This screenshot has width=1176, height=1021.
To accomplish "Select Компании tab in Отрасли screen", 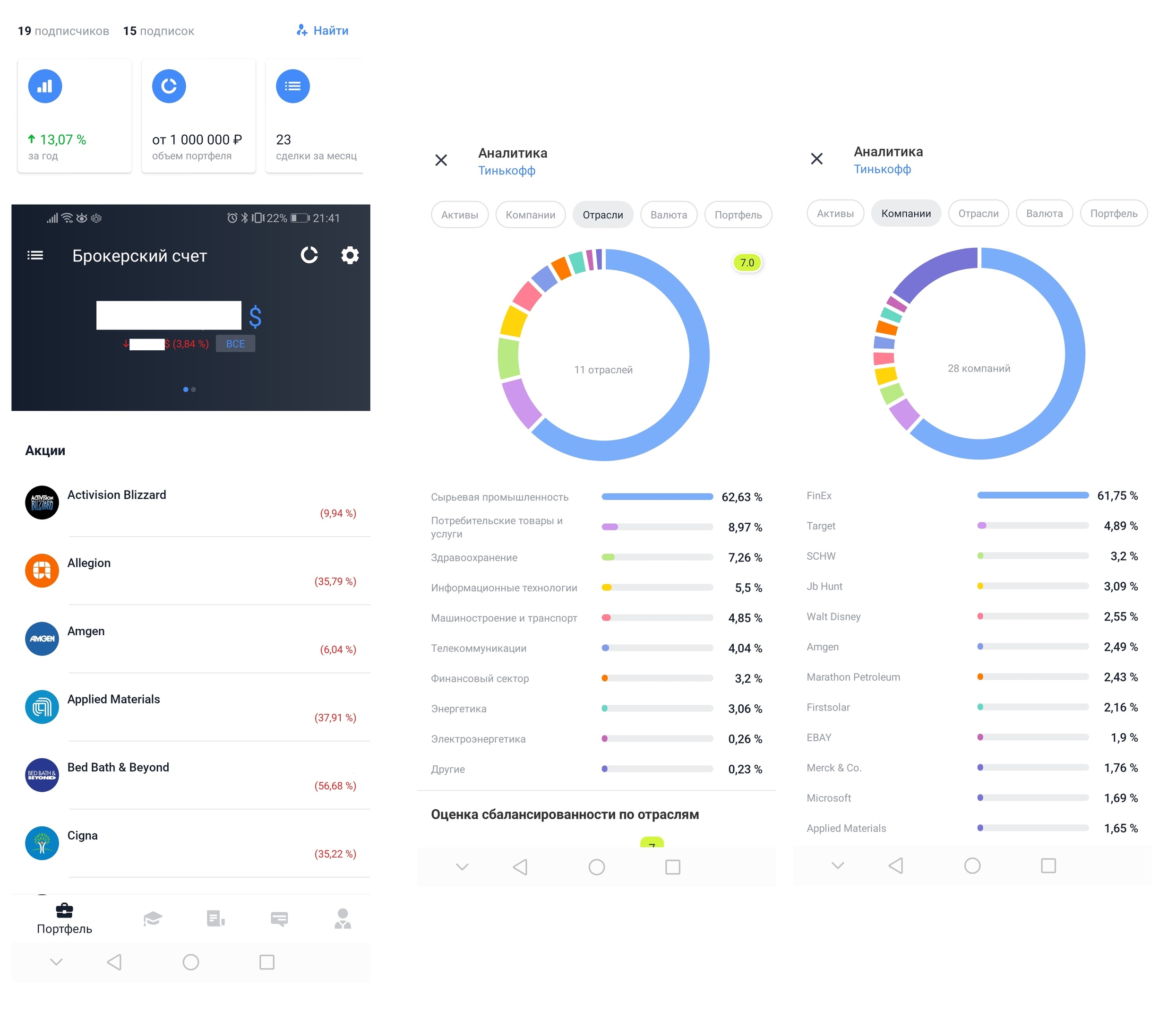I will 530,215.
